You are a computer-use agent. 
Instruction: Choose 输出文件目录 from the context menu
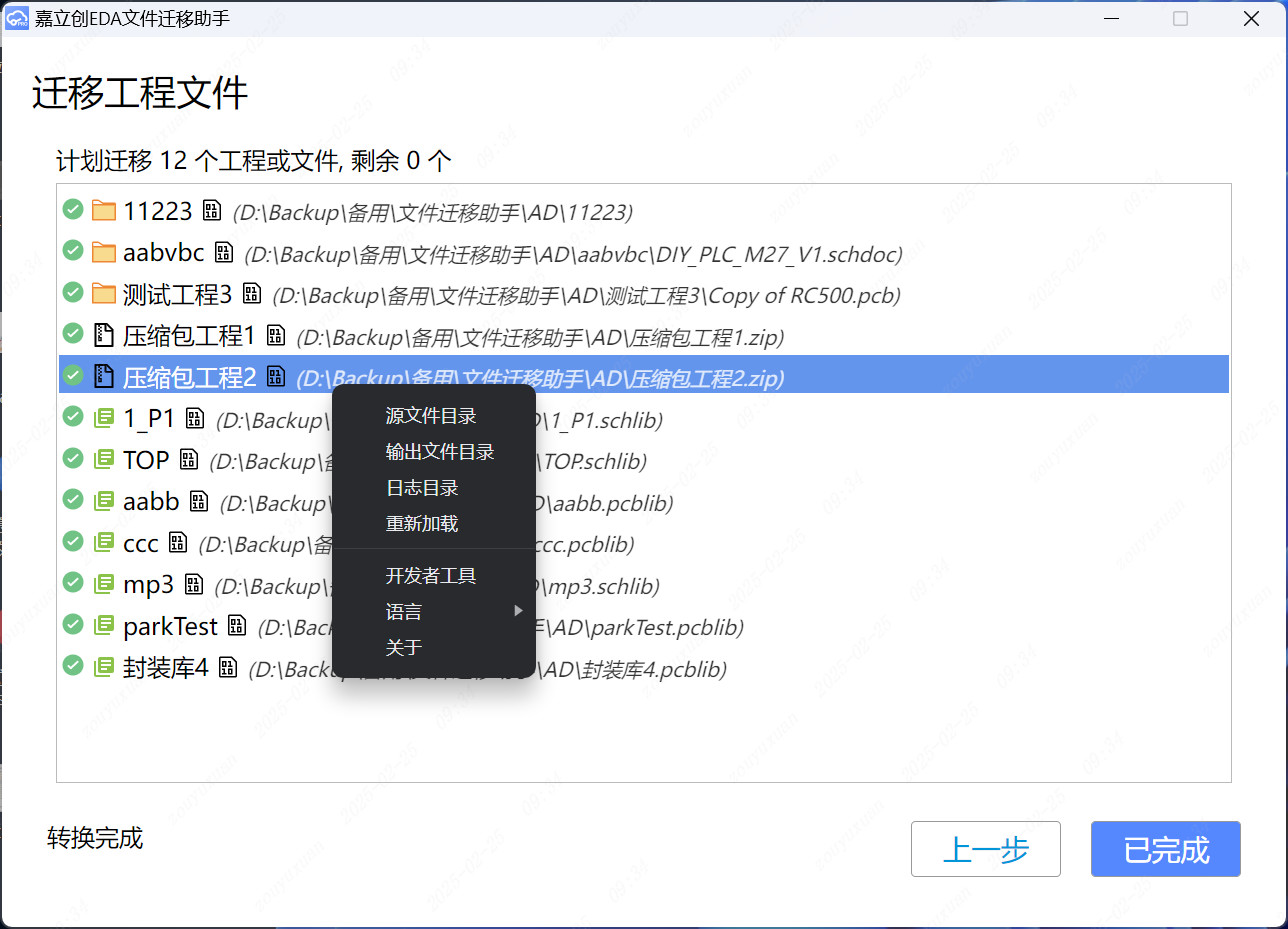point(433,452)
